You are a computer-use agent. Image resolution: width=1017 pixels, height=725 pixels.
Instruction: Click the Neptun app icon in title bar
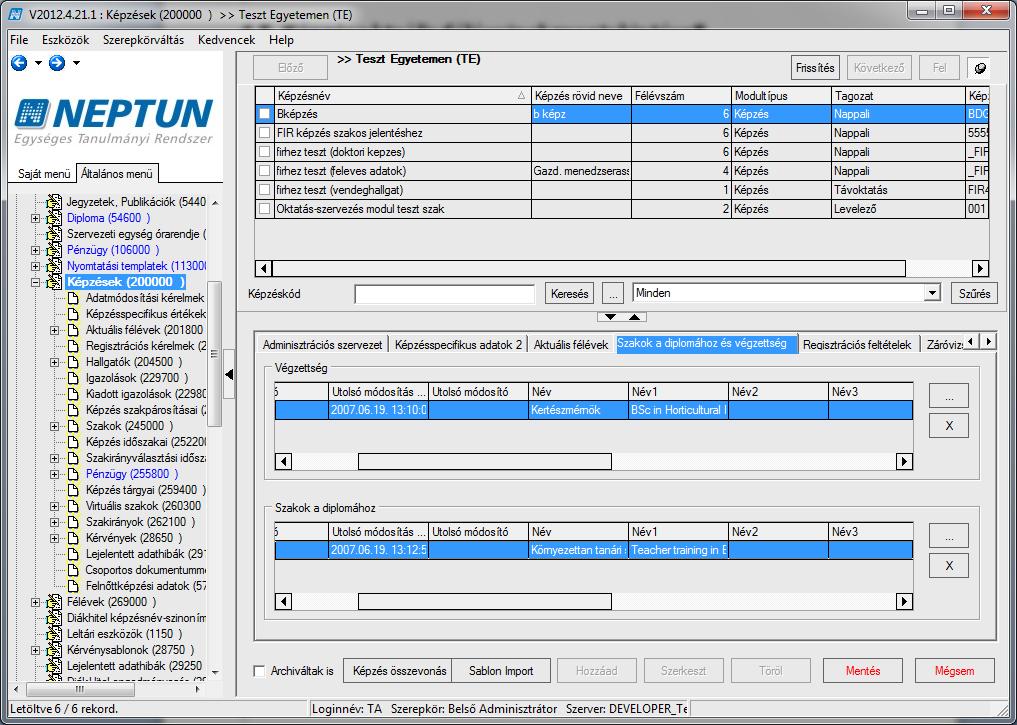(x=16, y=14)
